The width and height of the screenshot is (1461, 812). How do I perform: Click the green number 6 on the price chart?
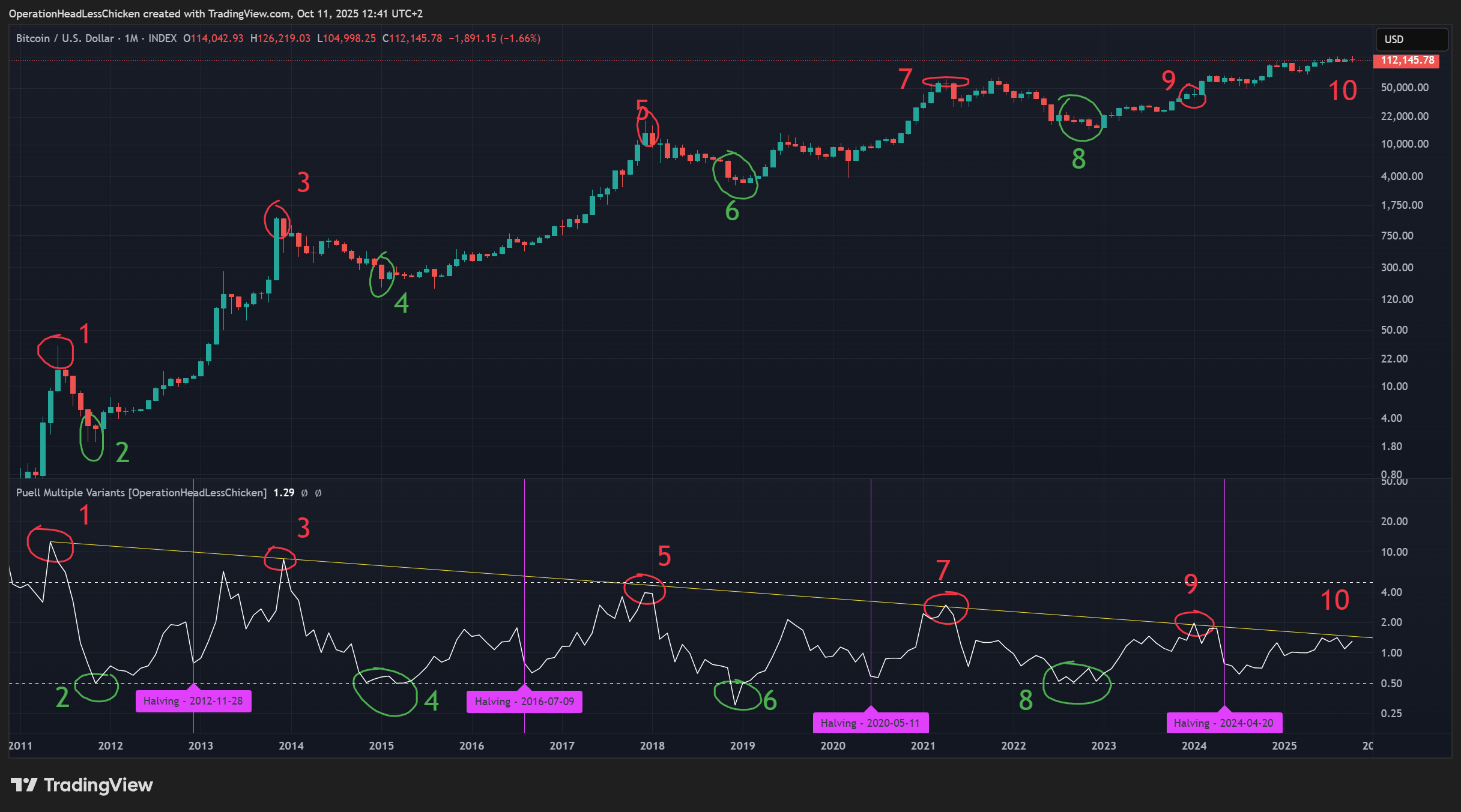pyautogui.click(x=732, y=211)
